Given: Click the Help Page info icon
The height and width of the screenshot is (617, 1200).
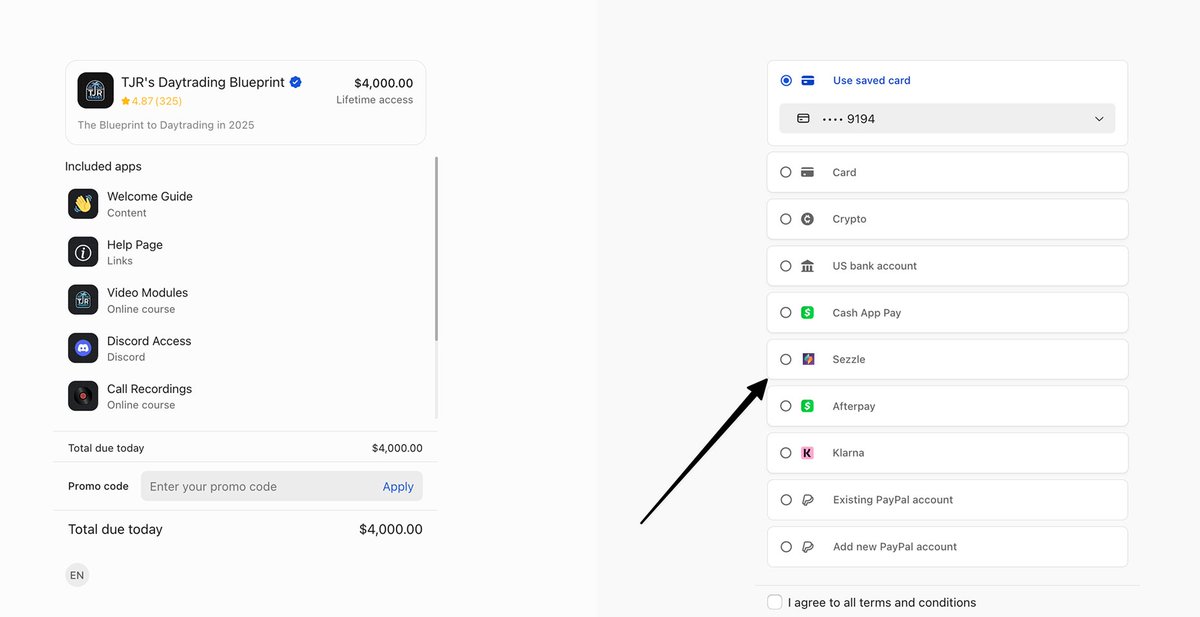Looking at the screenshot, I should (83, 252).
